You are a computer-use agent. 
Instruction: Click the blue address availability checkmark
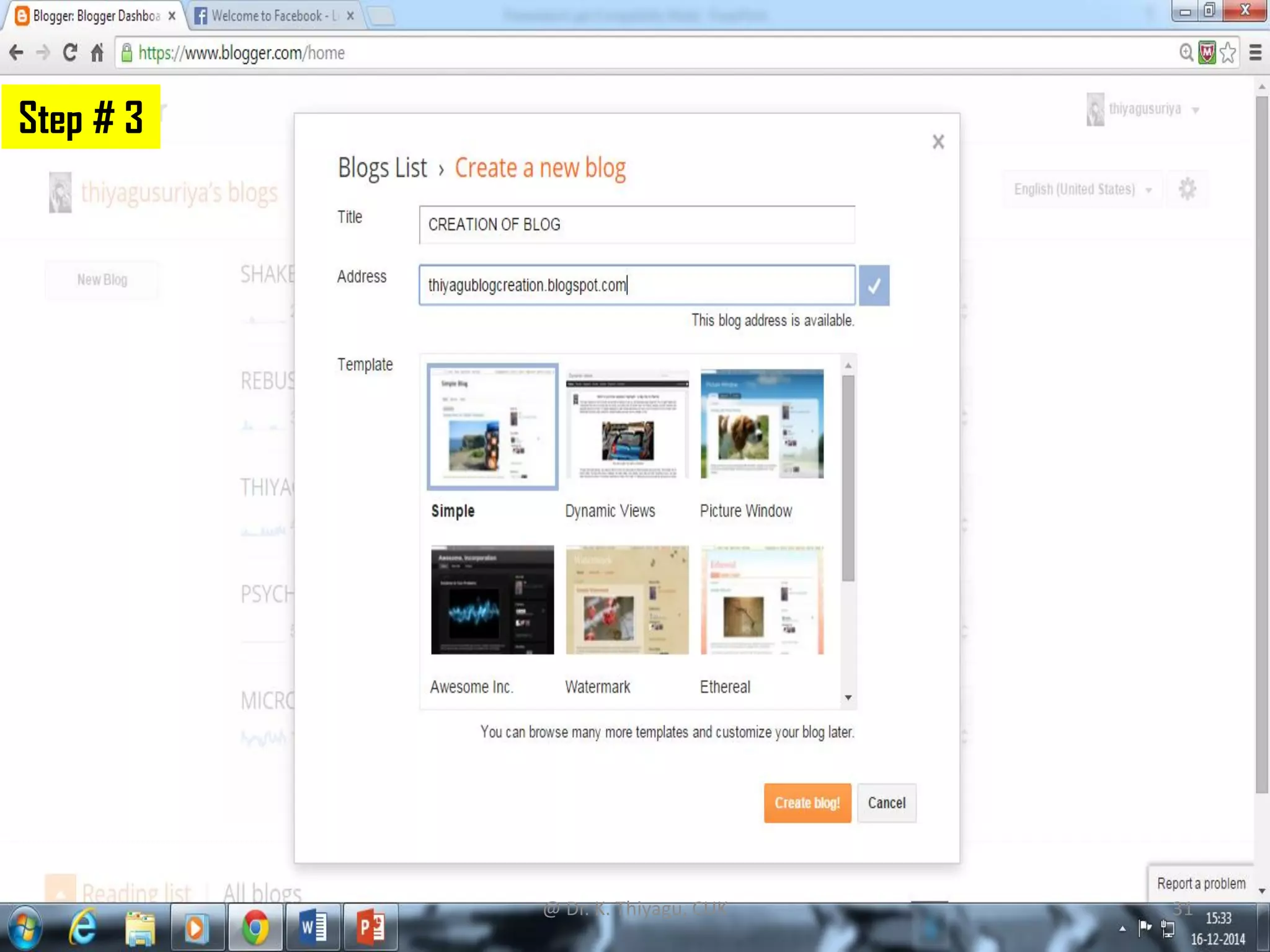click(874, 286)
